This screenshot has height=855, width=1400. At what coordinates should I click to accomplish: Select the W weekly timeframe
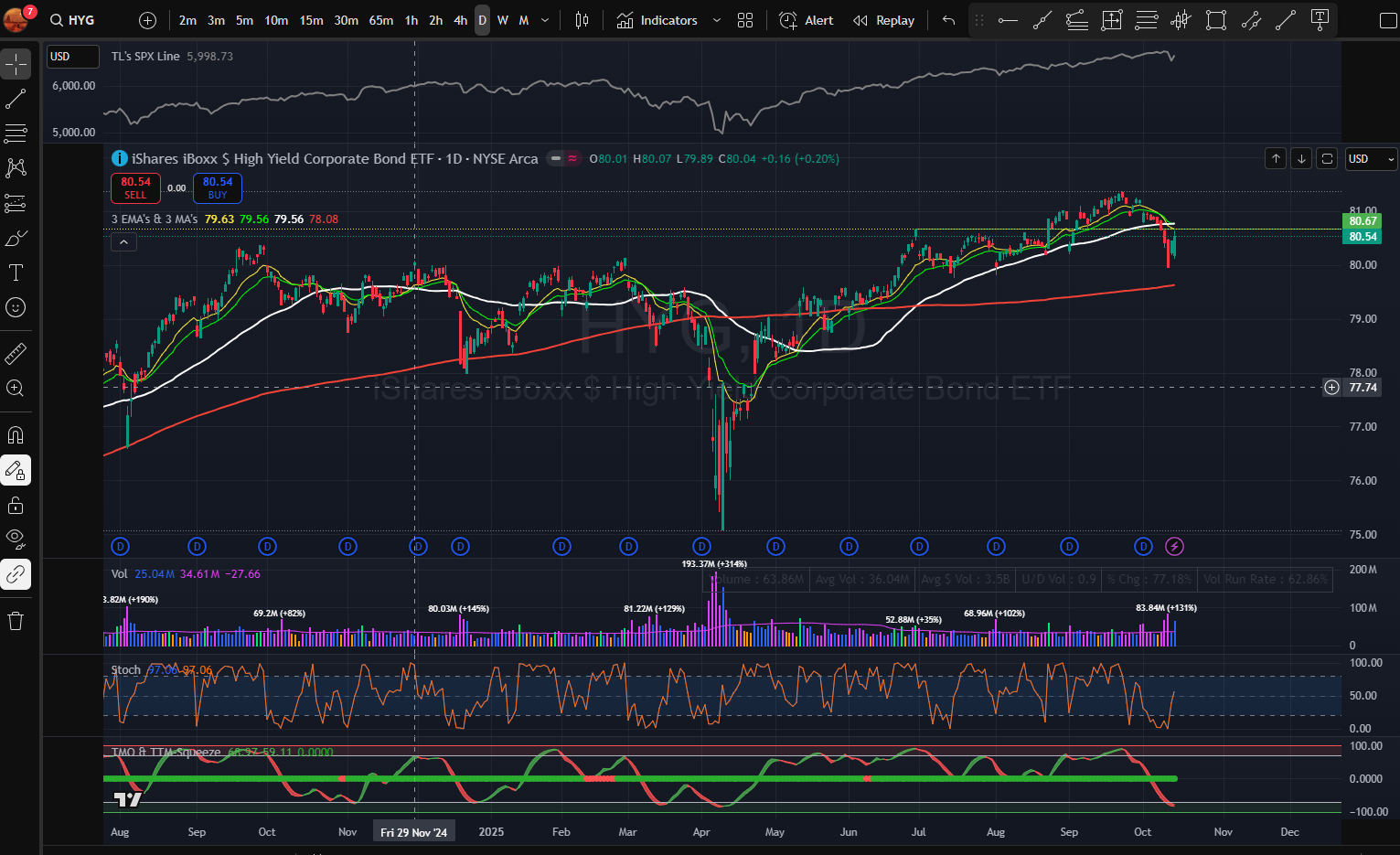[502, 20]
